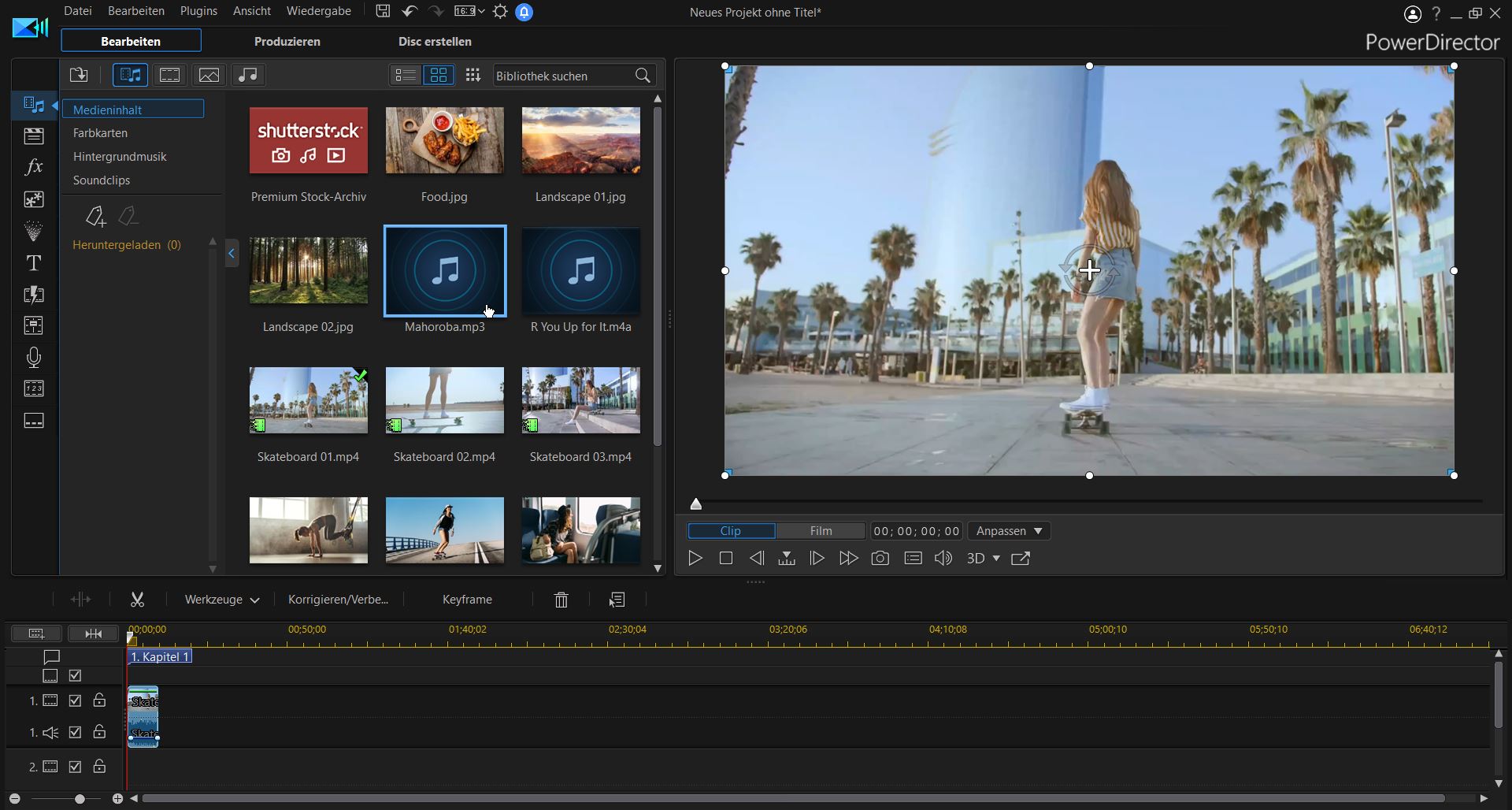Open the Anpassen preview size dropdown
Viewport: 1512px width, 810px height.
pyautogui.click(x=1009, y=531)
